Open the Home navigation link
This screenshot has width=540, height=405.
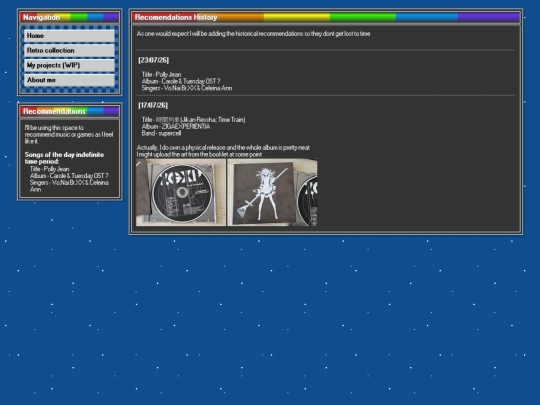coord(69,36)
